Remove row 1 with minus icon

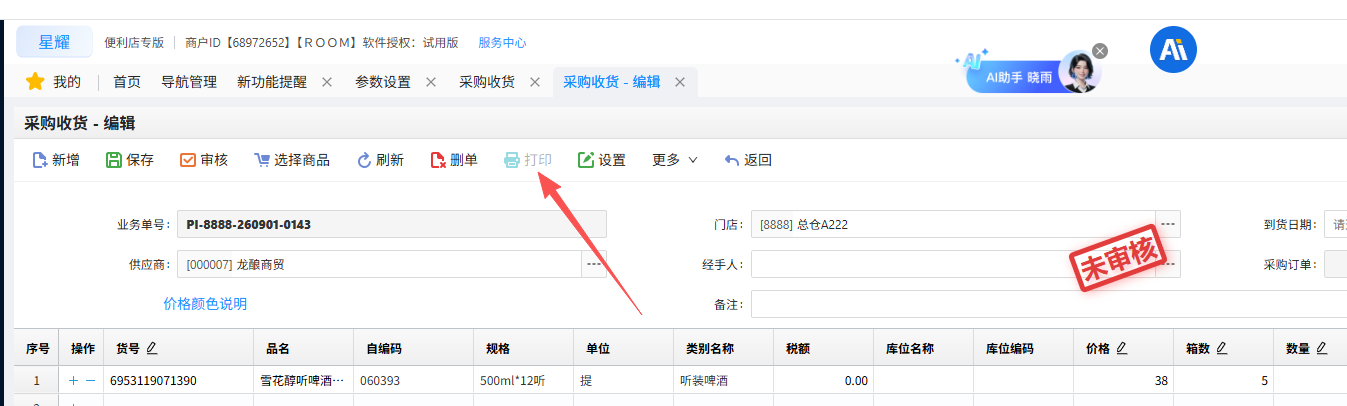pyautogui.click(x=90, y=381)
